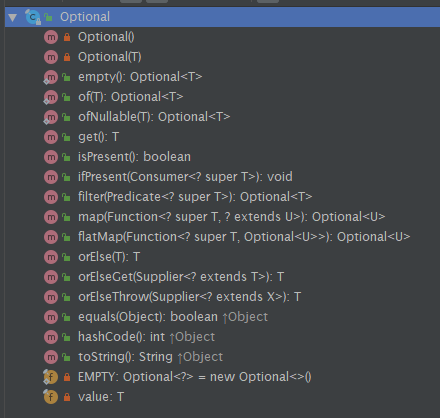Click the static method icon beside ofNullable(T)

(x=51, y=117)
